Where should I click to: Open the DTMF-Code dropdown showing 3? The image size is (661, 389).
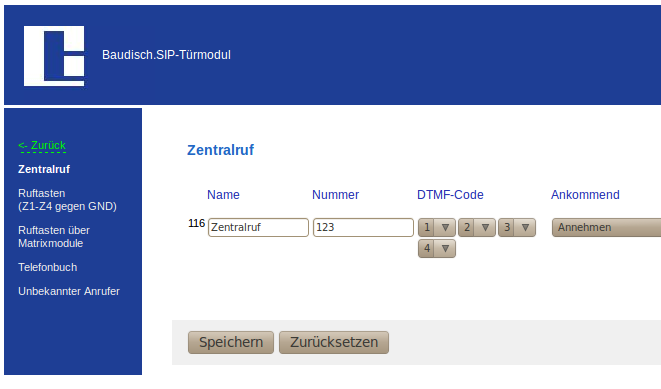(x=517, y=228)
